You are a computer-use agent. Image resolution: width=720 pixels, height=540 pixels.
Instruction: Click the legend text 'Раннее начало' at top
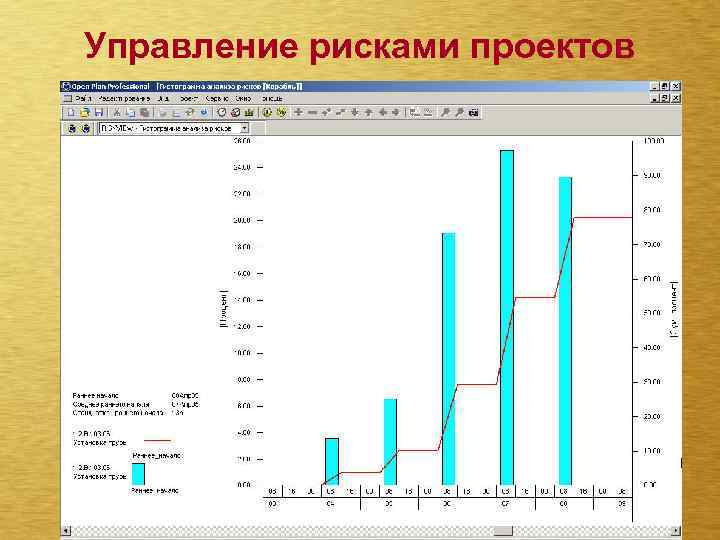96,395
